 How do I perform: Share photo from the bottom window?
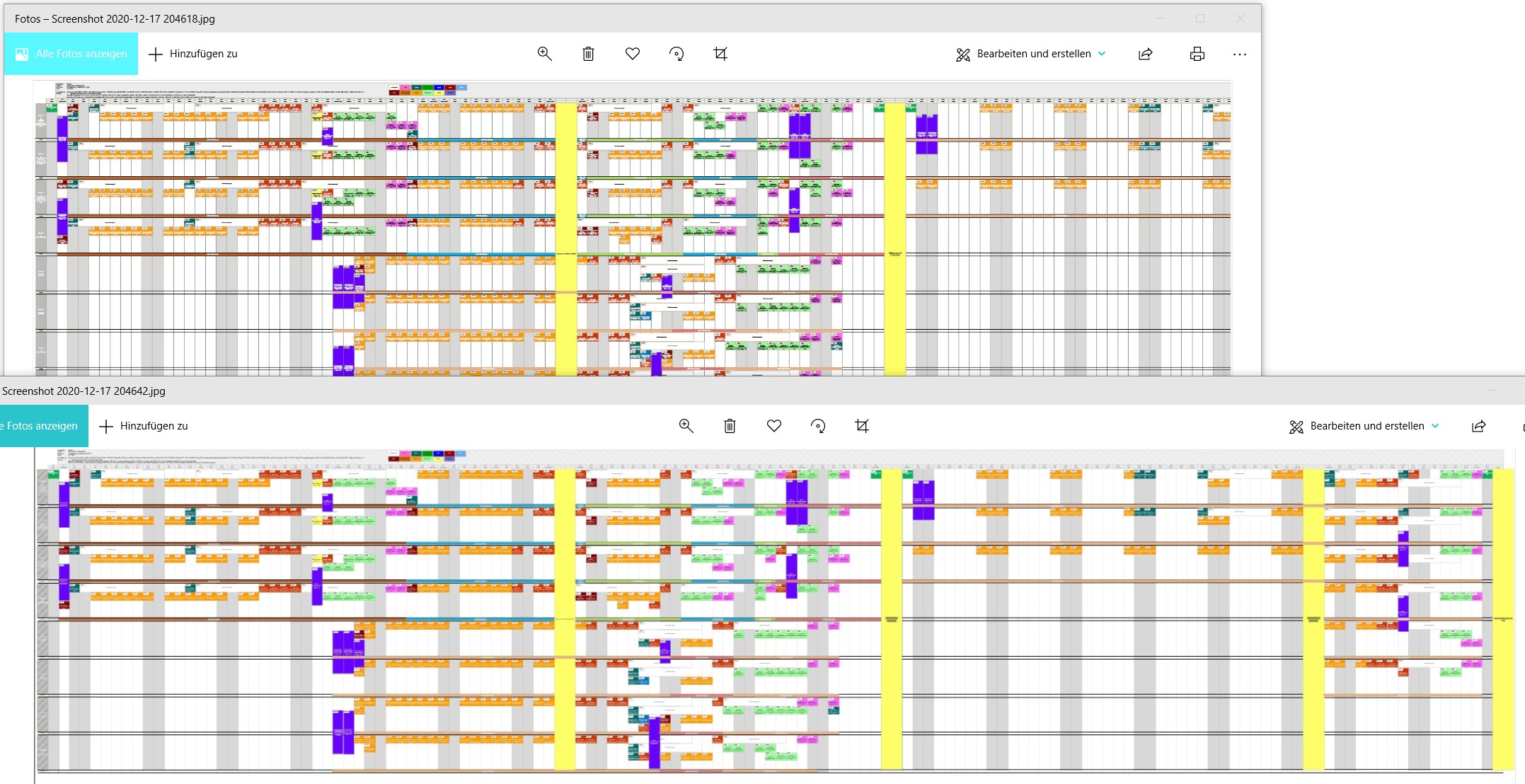coord(1479,426)
